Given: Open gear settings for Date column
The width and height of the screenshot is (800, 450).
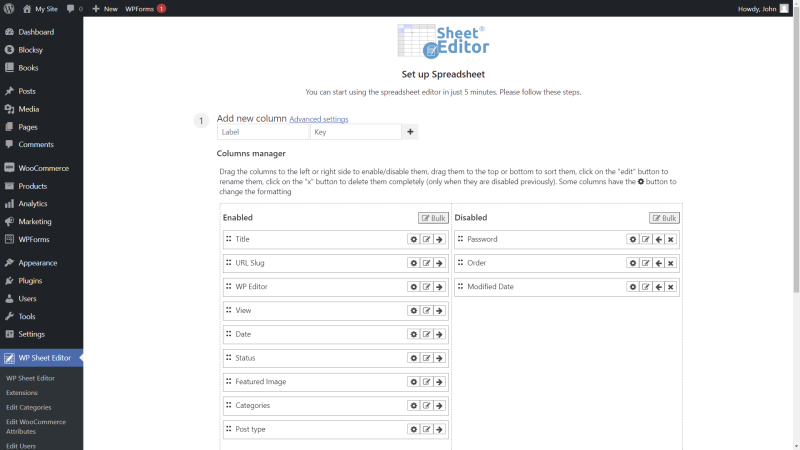Looking at the screenshot, I should pos(414,334).
